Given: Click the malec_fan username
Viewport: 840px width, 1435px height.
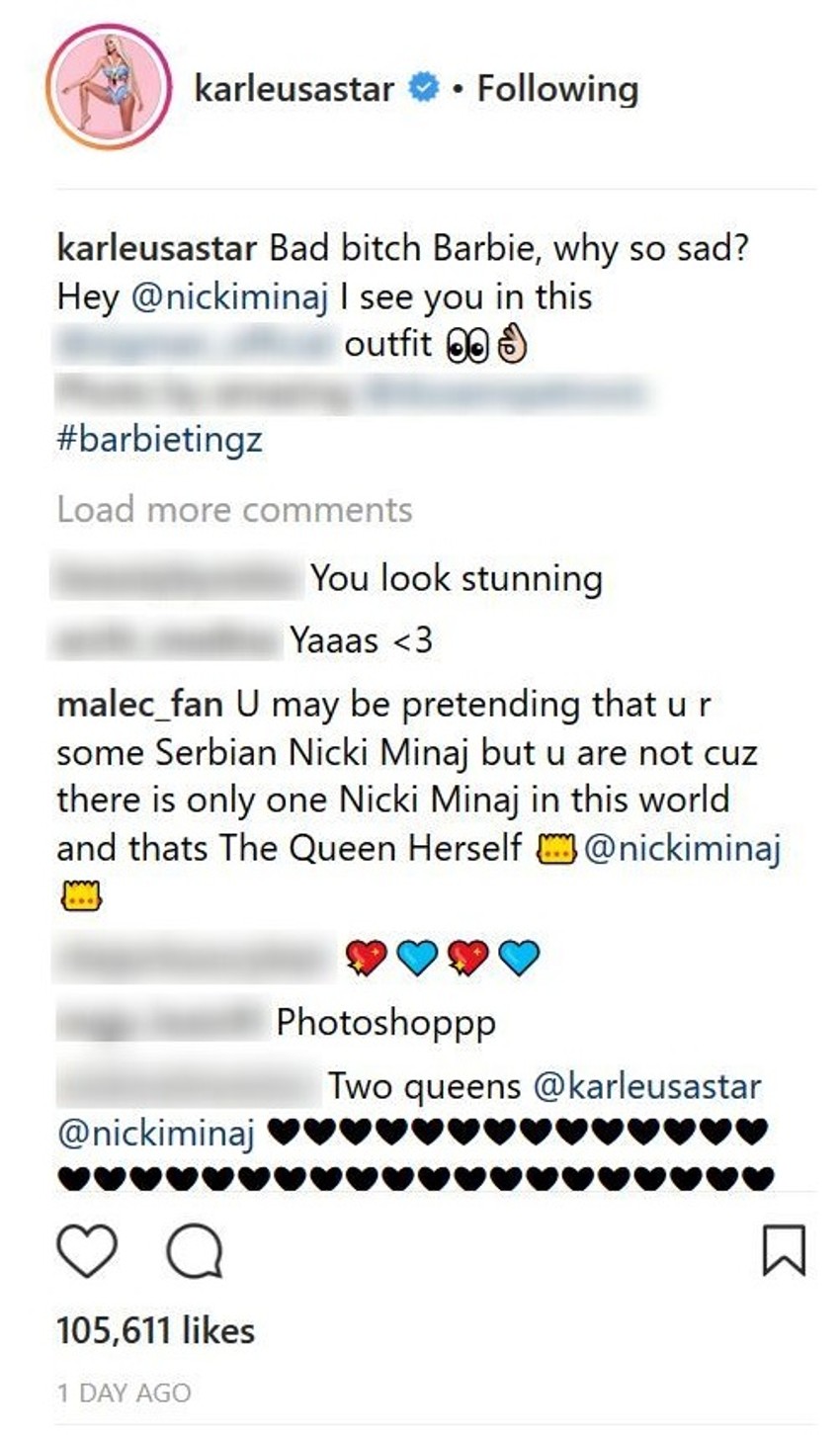Looking at the screenshot, I should click(x=140, y=706).
